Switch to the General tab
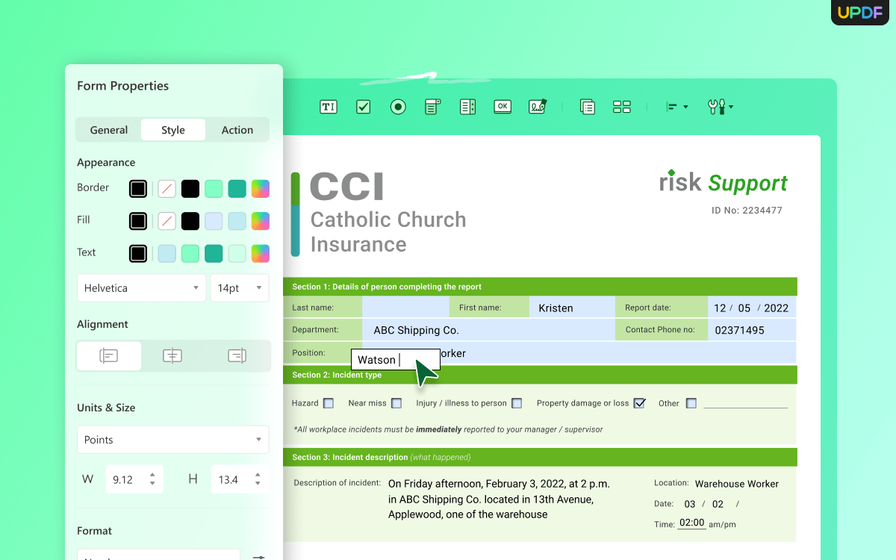The image size is (896, 560). click(109, 130)
